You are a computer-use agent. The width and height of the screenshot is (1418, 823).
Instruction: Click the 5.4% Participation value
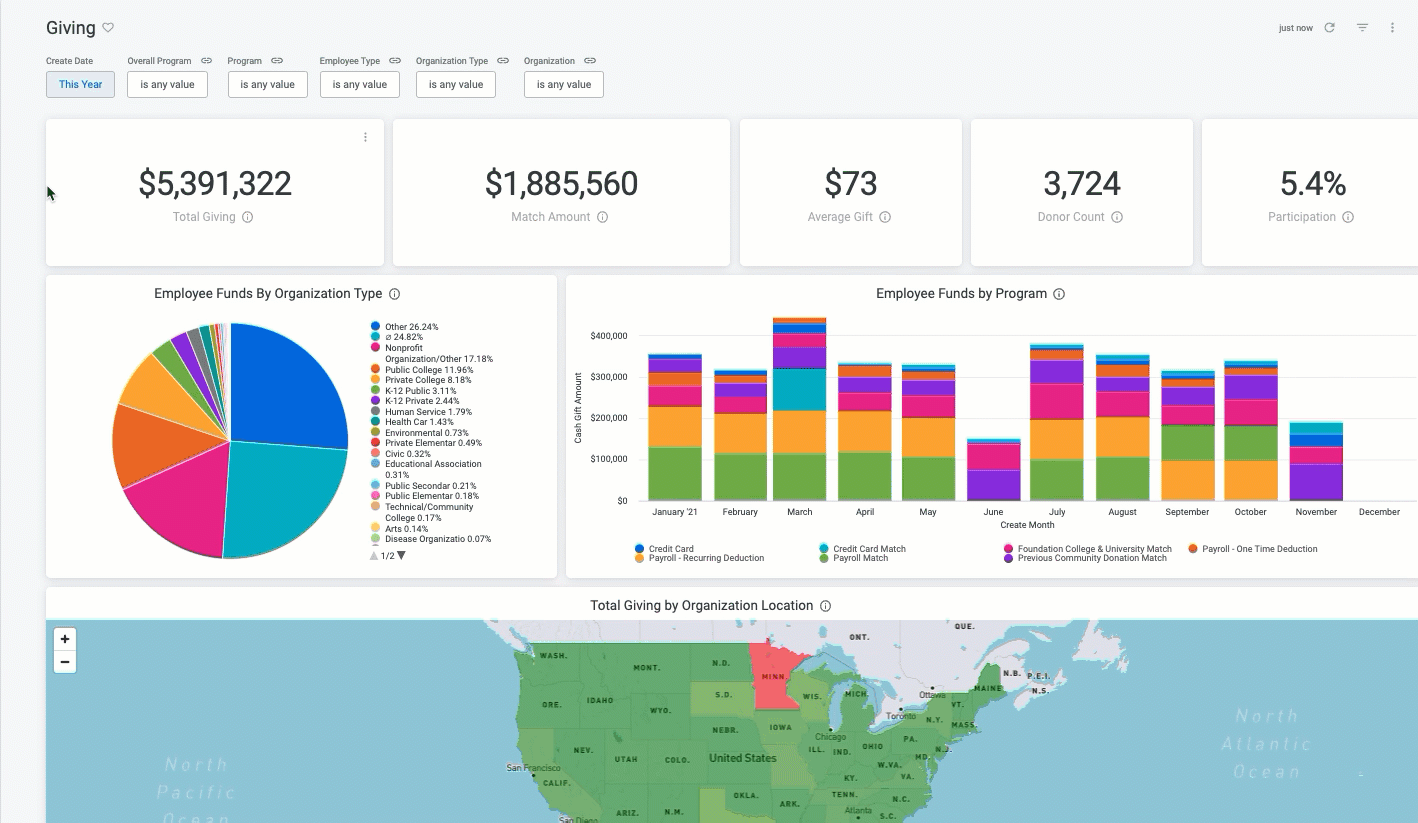[x=1313, y=183]
